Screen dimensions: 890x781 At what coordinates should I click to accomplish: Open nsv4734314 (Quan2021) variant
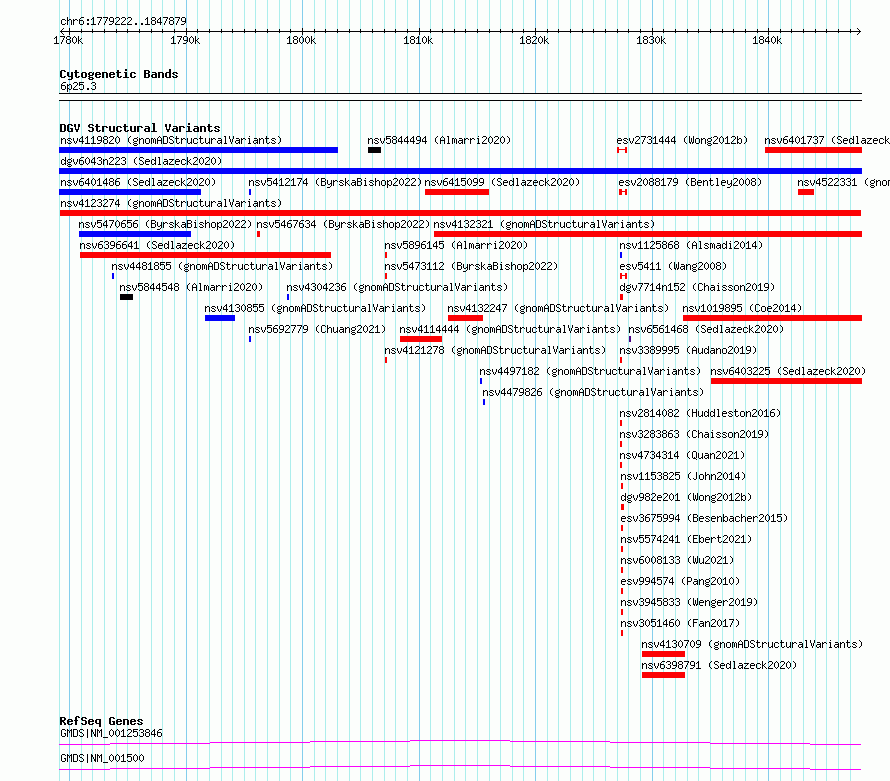pyautogui.click(x=682, y=455)
